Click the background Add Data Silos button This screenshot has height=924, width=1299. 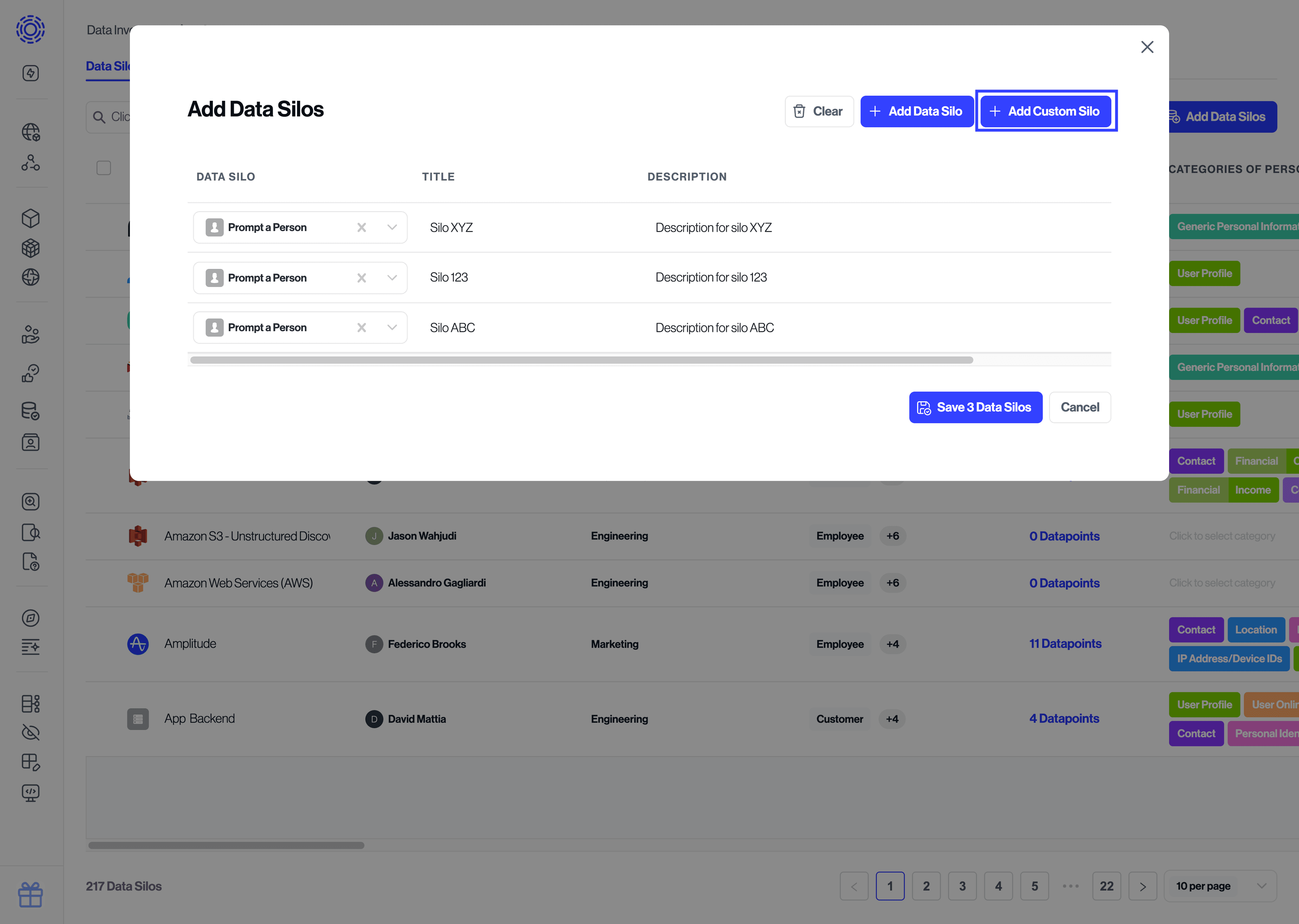(1223, 117)
